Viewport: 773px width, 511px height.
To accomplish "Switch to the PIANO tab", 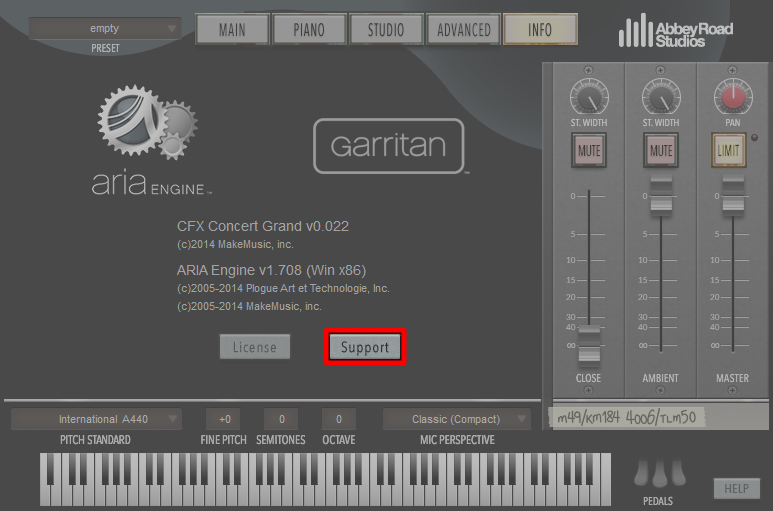I will coord(309,30).
